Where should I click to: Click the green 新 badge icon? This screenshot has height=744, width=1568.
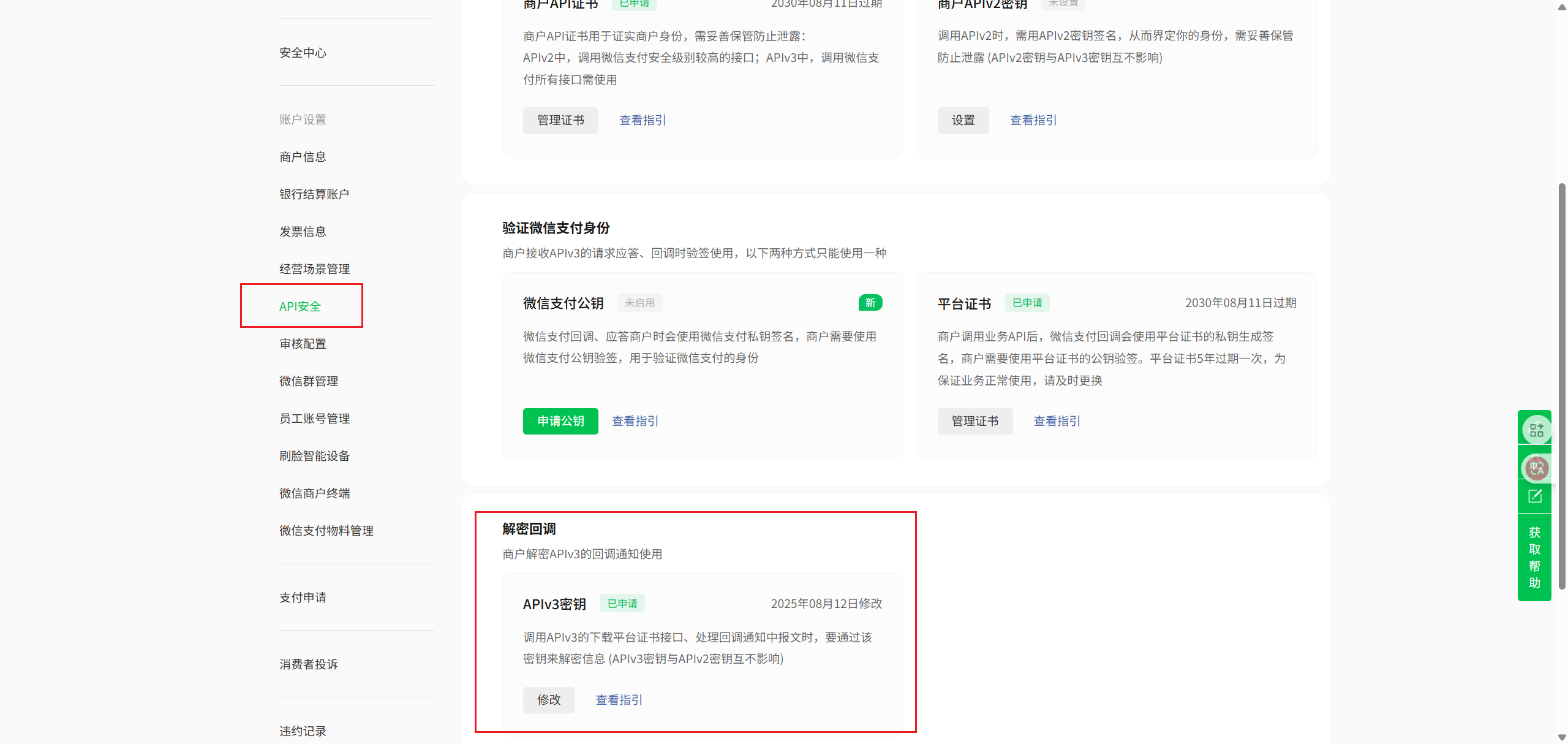[x=870, y=303]
